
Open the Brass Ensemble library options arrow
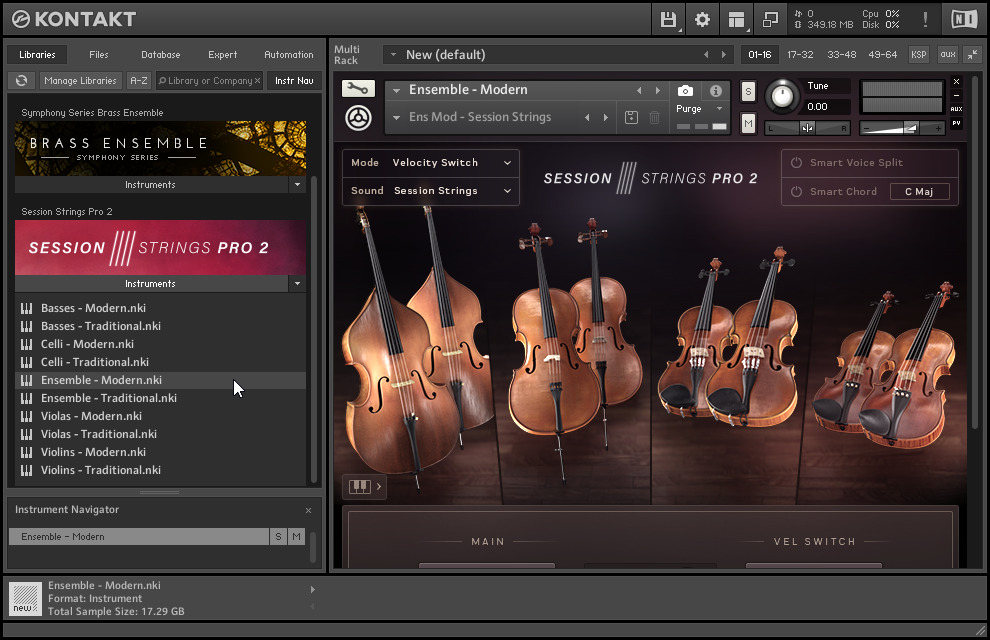(x=297, y=185)
